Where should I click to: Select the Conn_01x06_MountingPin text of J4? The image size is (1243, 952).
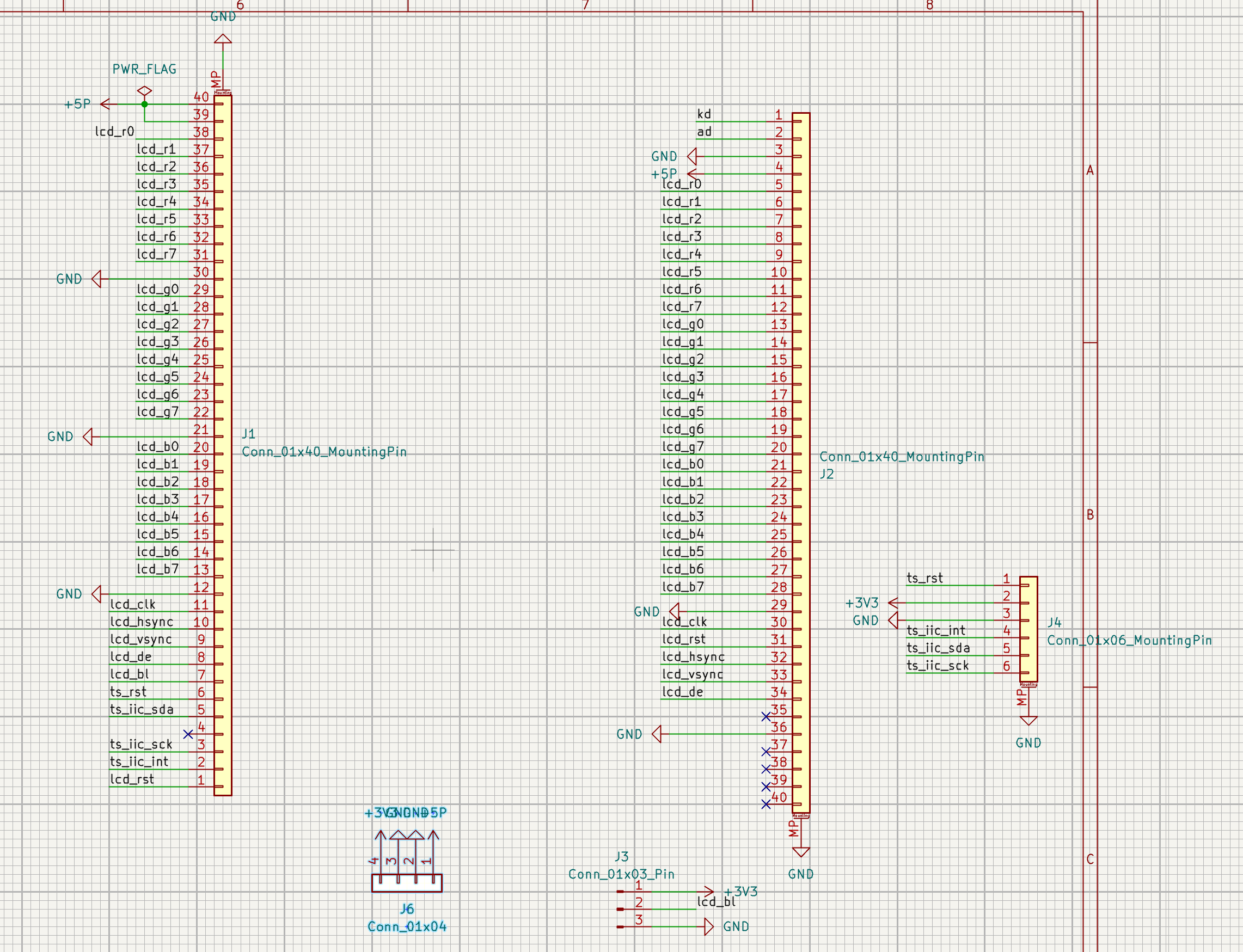1129,640
